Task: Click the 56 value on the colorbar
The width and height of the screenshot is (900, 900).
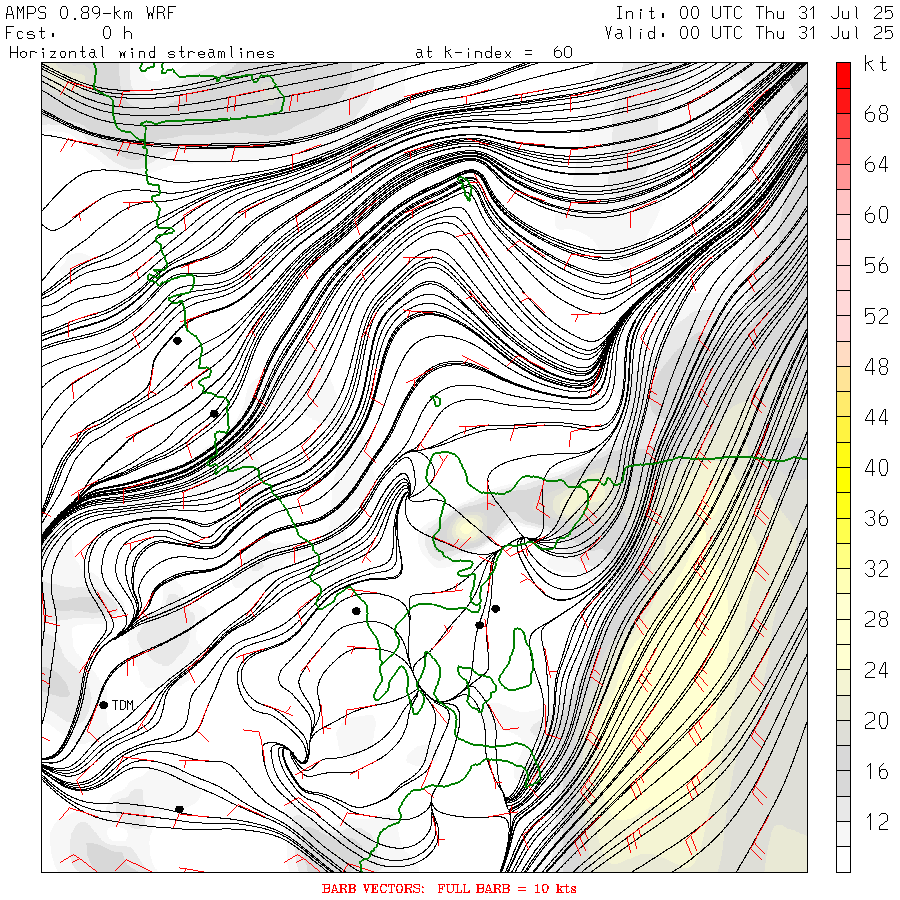Action: 876,266
